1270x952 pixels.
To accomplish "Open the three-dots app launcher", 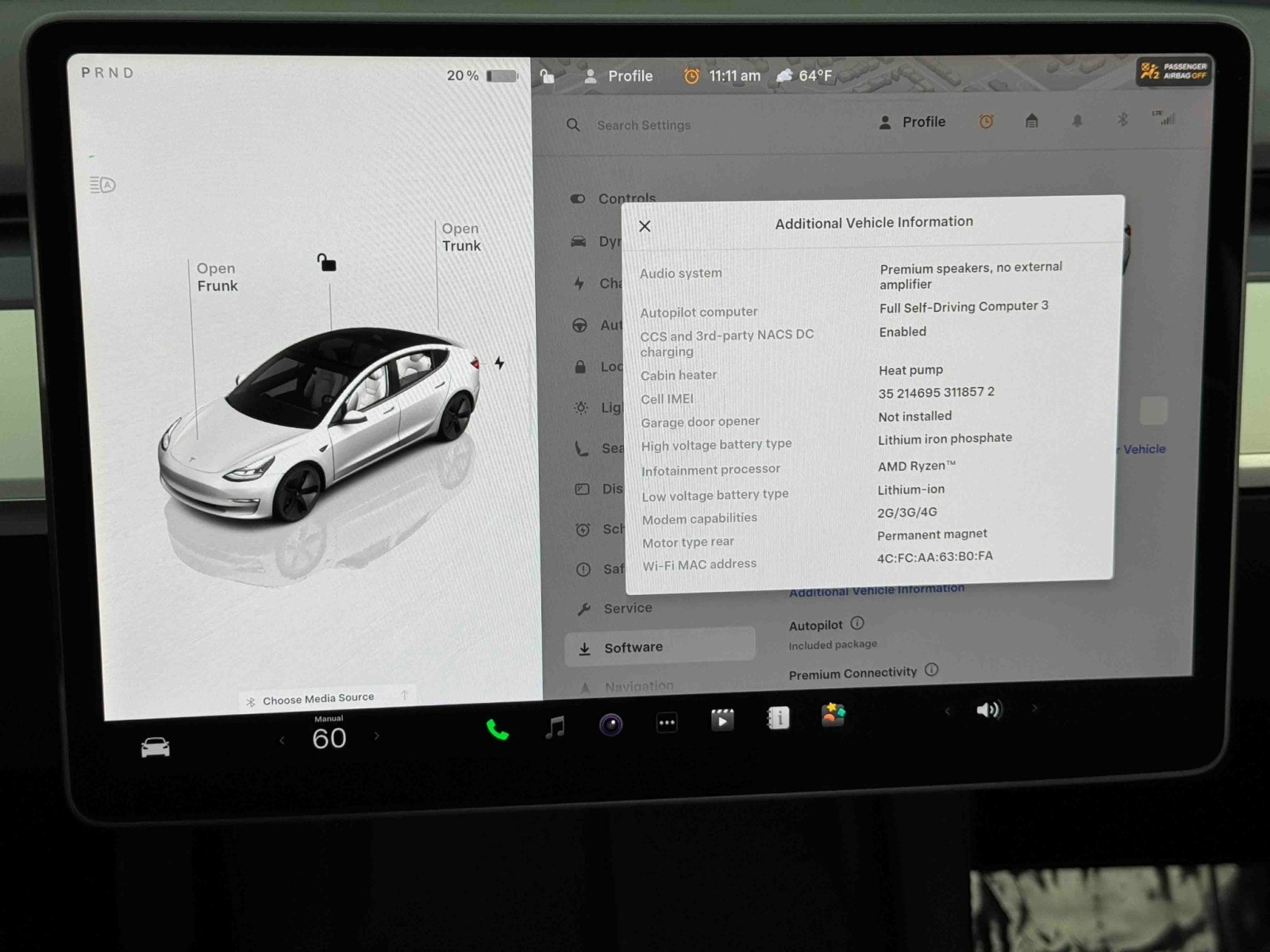I will click(667, 722).
